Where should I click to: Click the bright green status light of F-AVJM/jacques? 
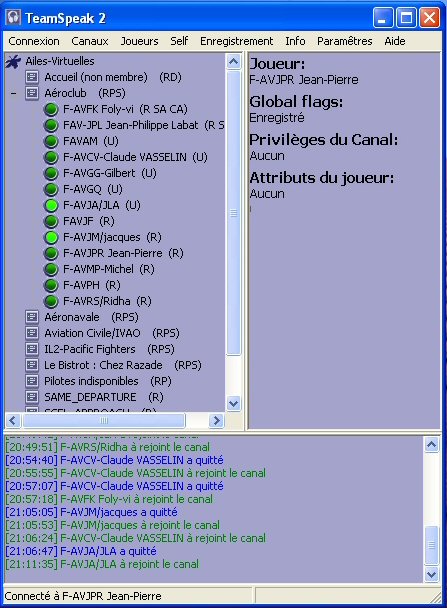51,237
